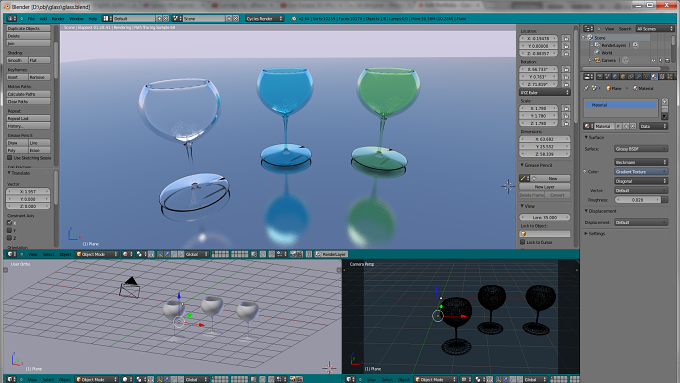
Task: Click the pin icon in properties breadcrumb
Action: pyautogui.click(x=586, y=88)
